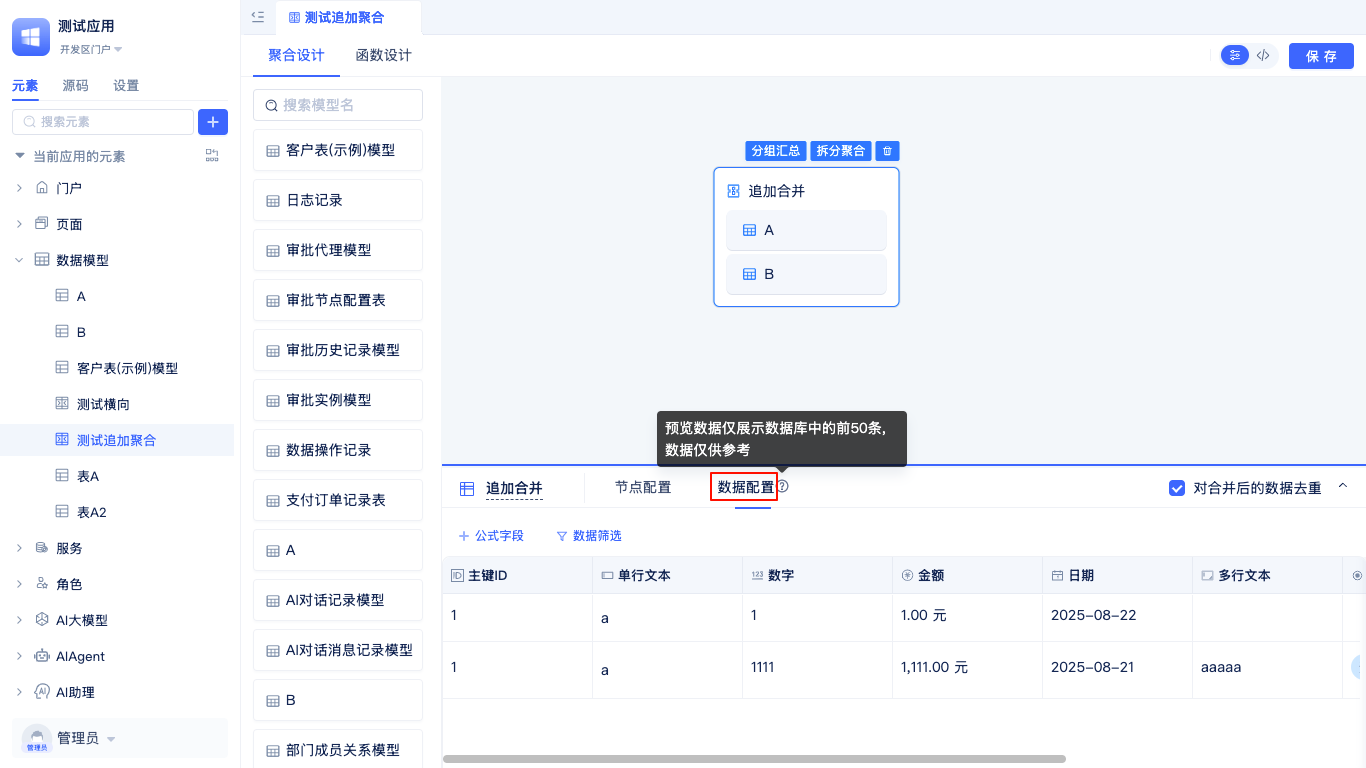
Task: Click the 数字 column 123 icon
Action: 757,576
